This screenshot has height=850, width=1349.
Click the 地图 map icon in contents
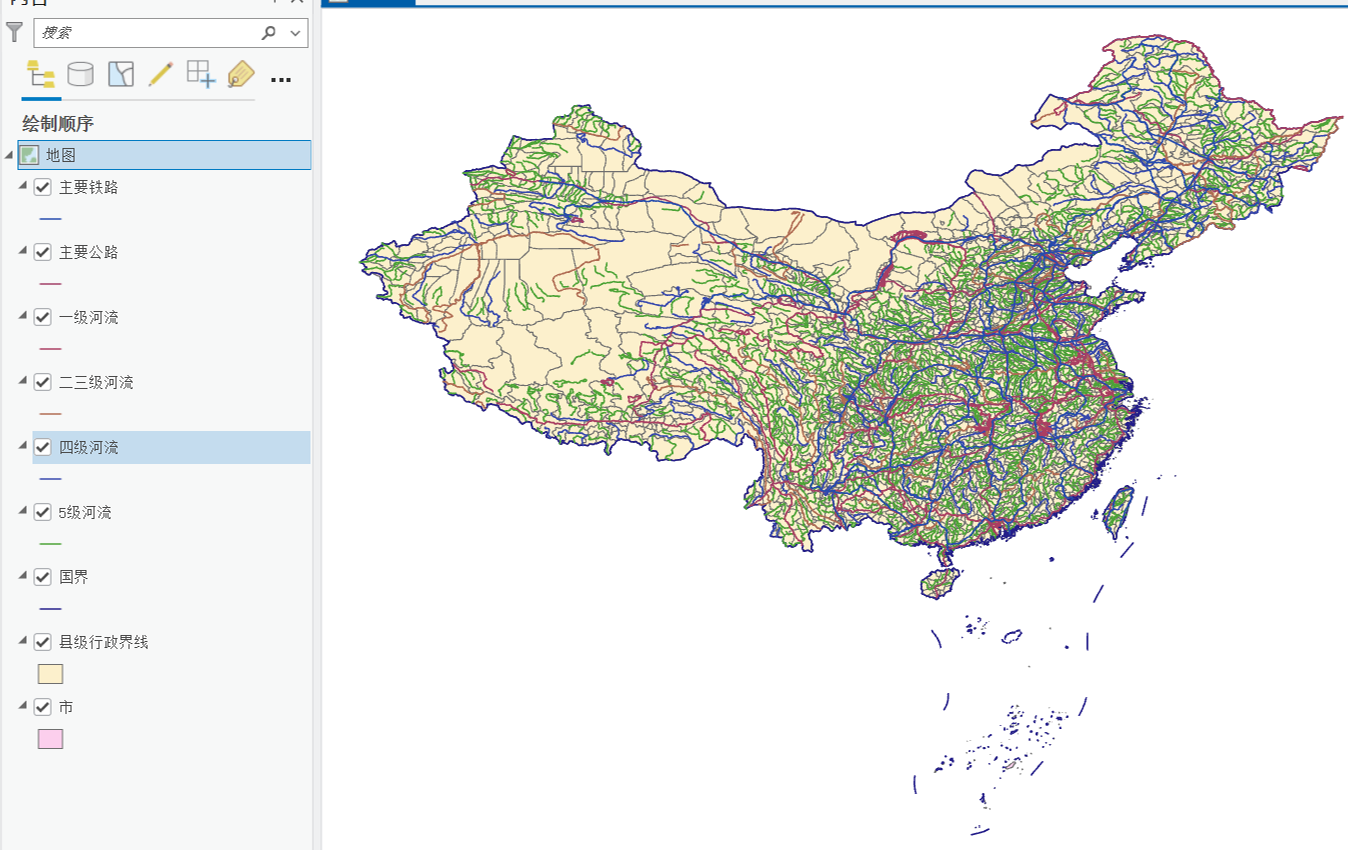[29, 155]
